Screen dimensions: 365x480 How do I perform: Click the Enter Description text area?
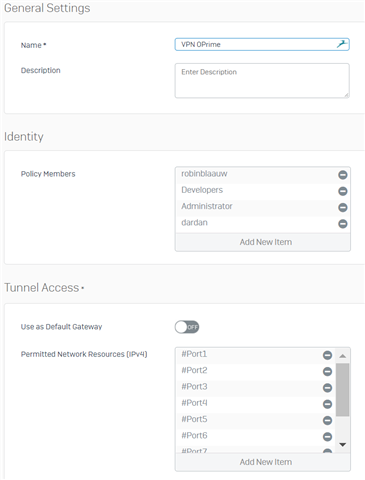click(x=262, y=81)
